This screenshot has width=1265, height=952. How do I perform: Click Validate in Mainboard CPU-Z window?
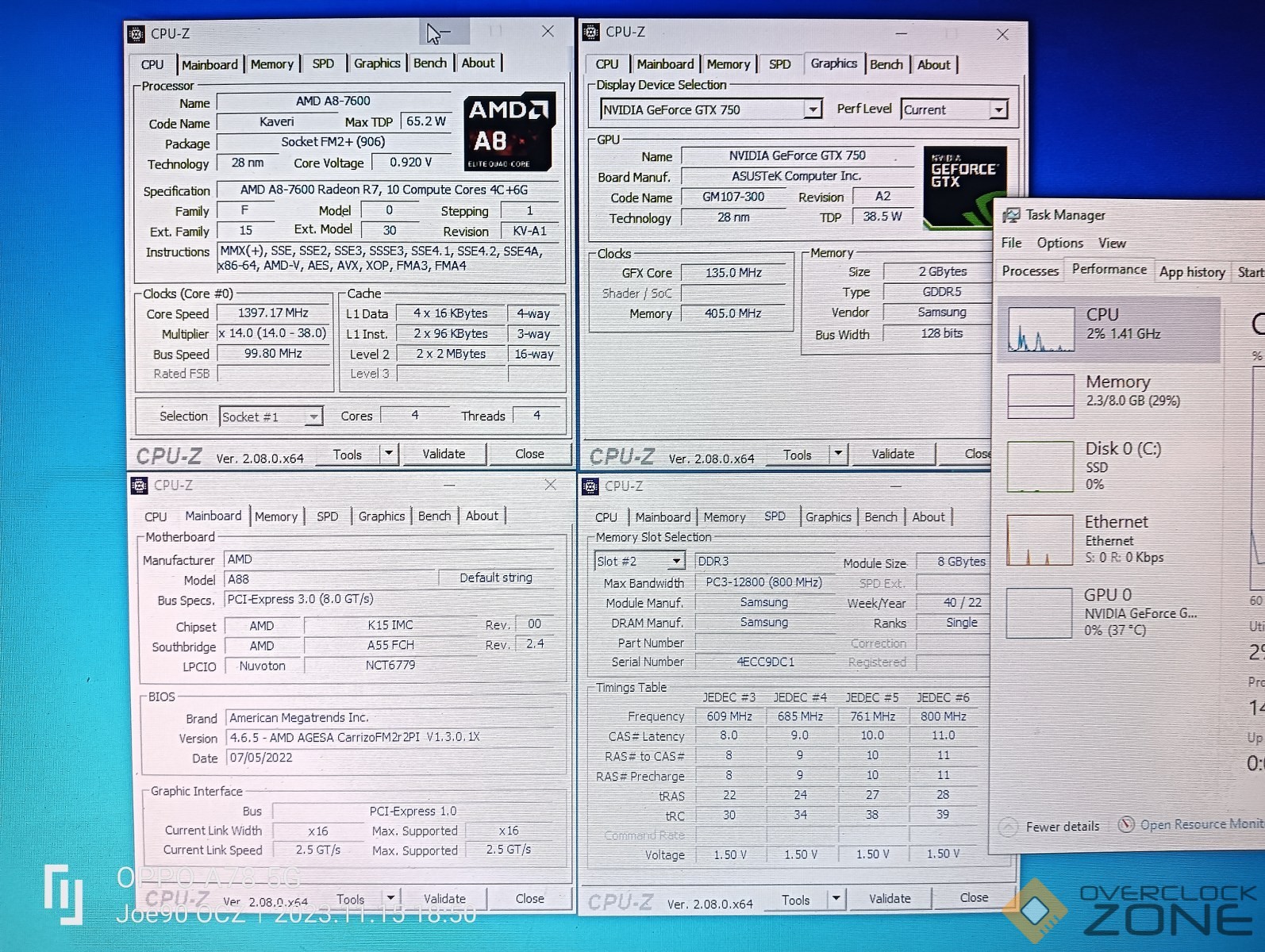pos(444,898)
